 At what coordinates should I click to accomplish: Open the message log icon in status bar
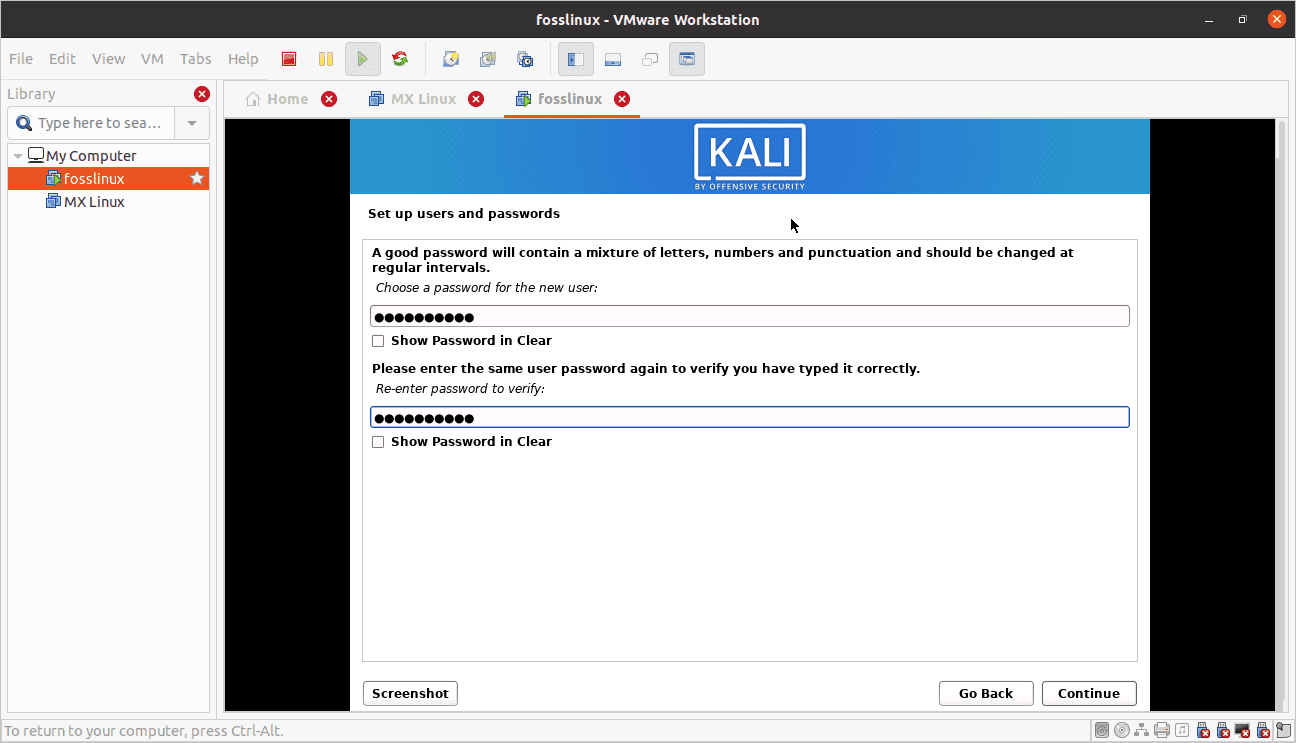(x=1283, y=731)
